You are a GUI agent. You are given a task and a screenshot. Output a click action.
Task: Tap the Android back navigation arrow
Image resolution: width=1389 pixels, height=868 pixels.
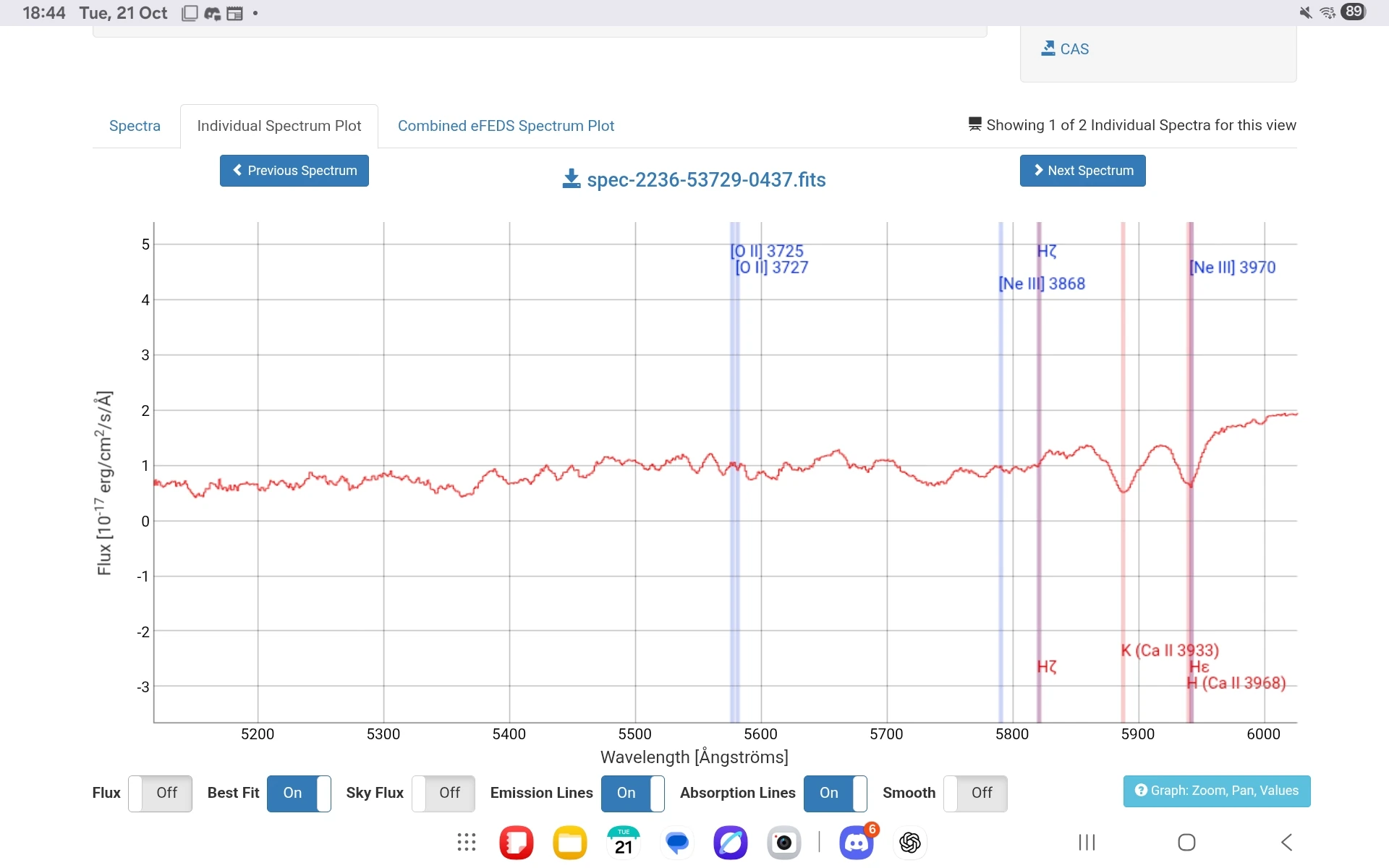click(1286, 842)
